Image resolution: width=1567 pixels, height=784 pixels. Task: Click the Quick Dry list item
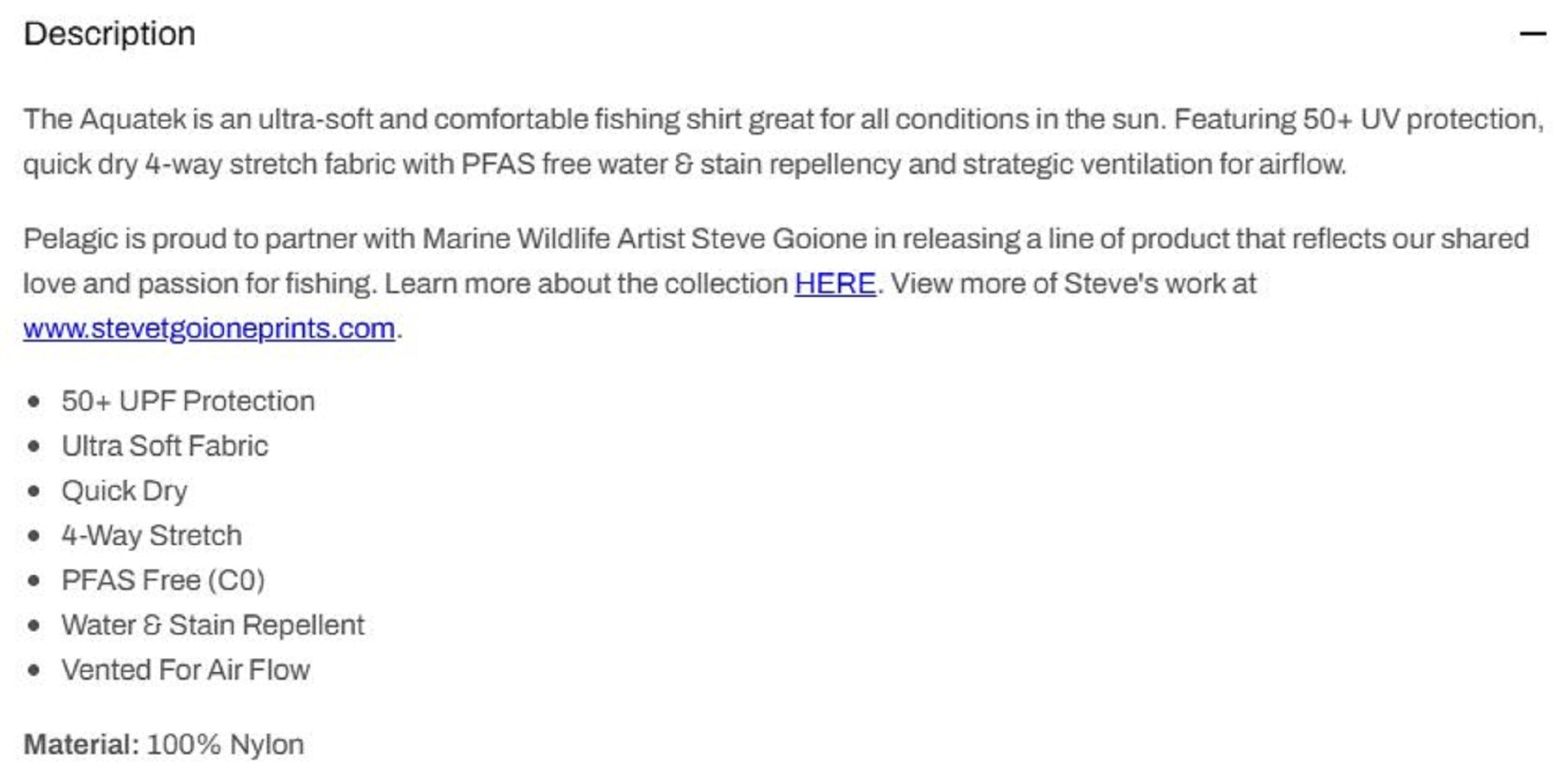[125, 491]
